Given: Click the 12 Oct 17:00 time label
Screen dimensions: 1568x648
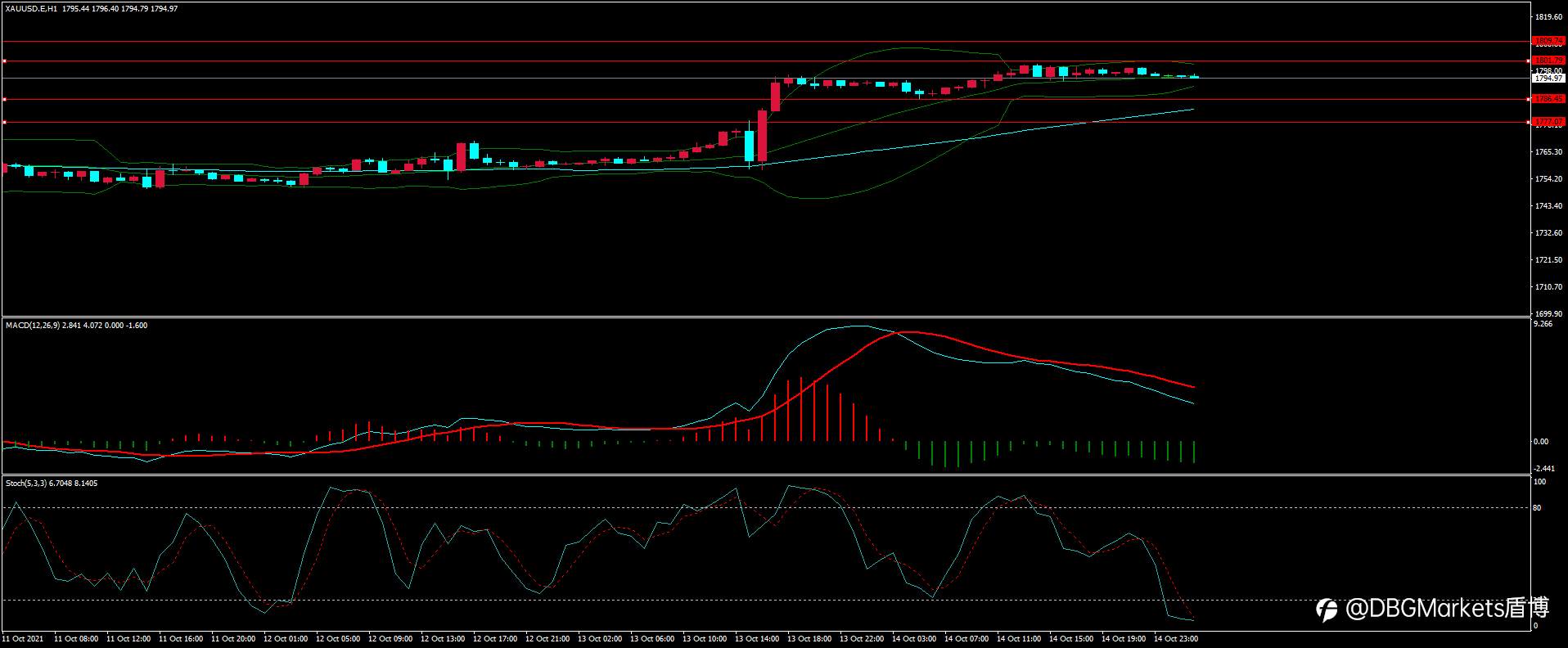Looking at the screenshot, I should tap(495, 638).
